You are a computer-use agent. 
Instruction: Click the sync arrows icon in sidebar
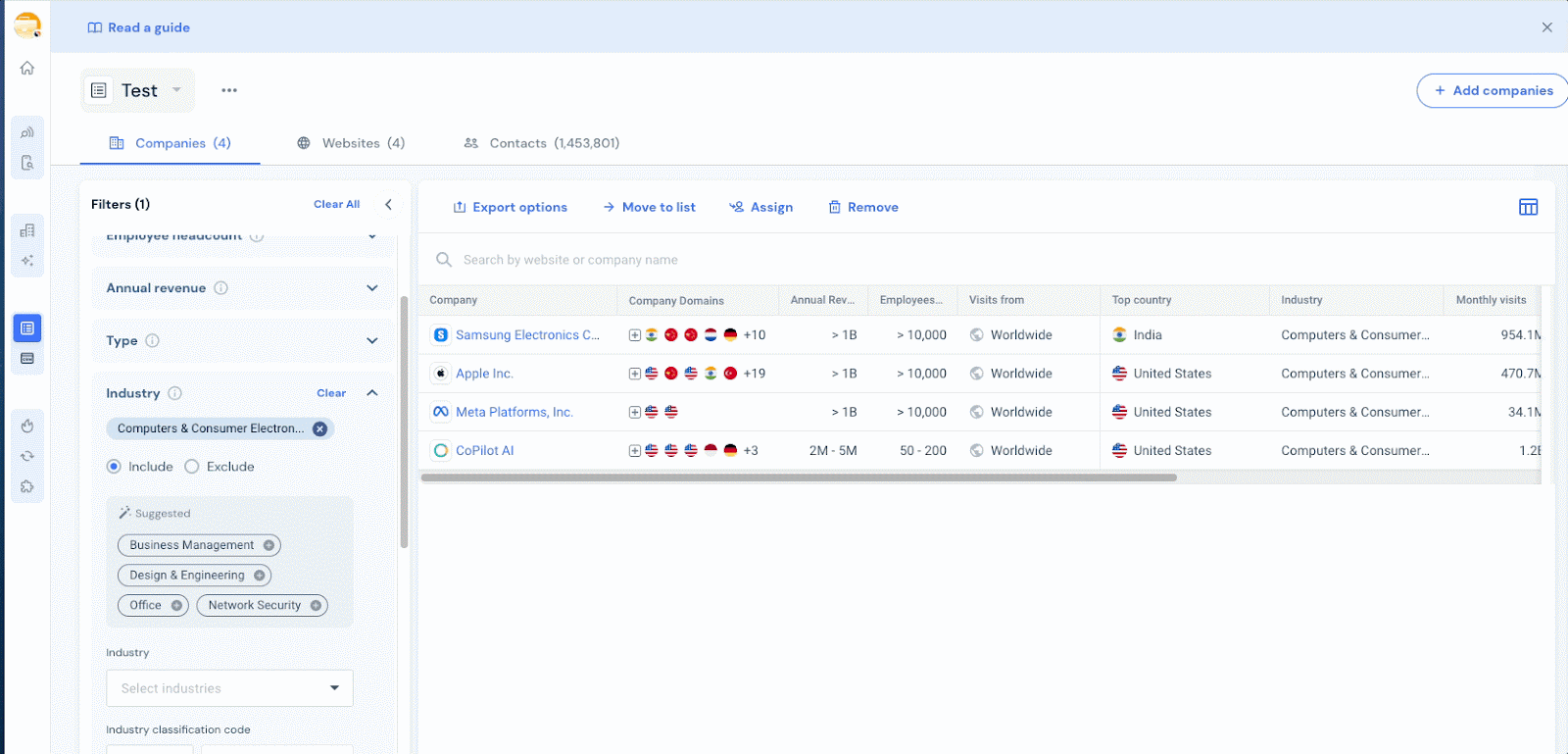(27, 456)
